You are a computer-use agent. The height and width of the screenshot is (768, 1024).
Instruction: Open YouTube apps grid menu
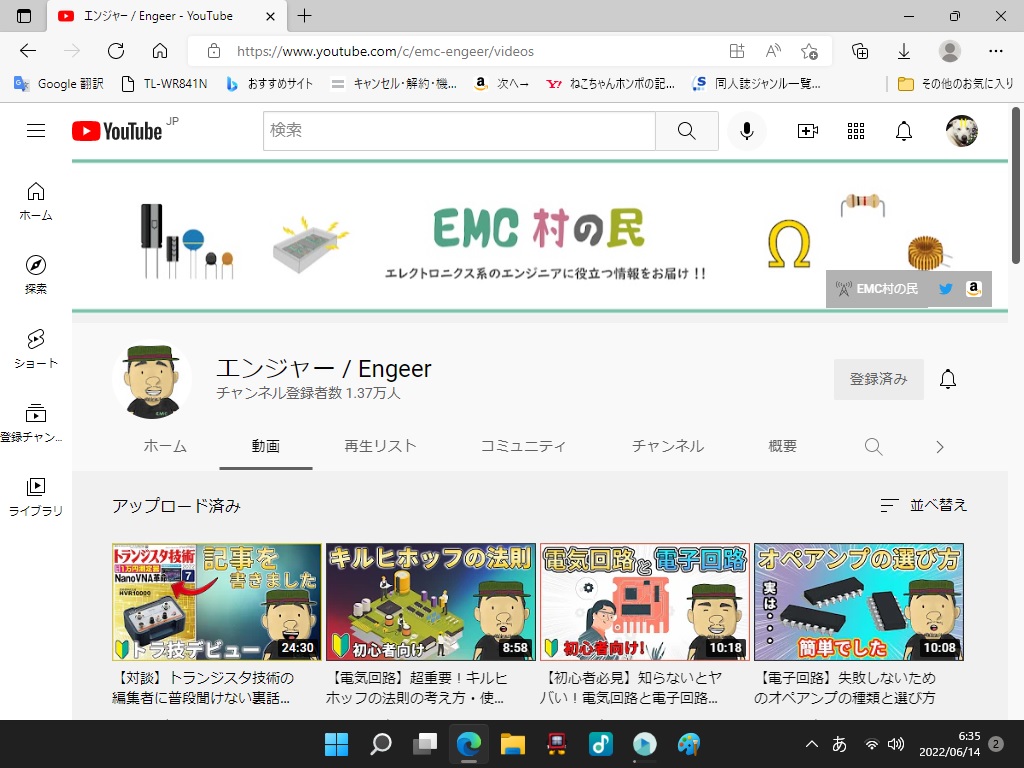[856, 131]
